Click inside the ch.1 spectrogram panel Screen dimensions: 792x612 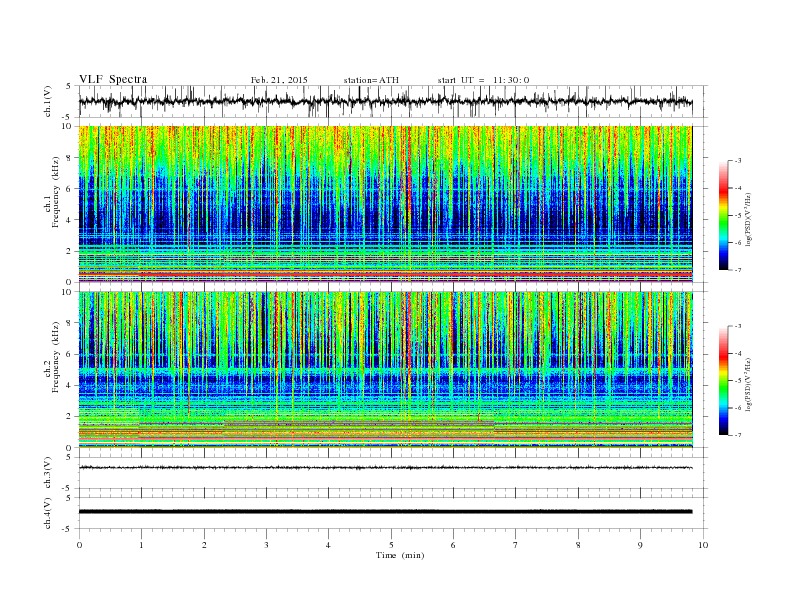point(386,204)
